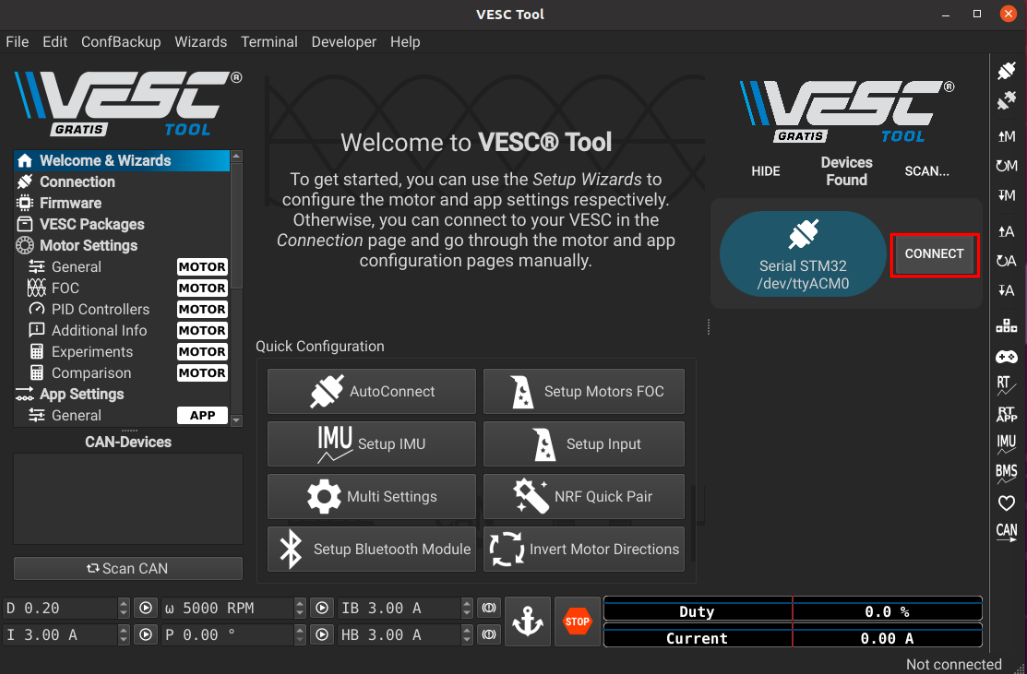
Task: Open Setup Bluetooth Module
Action: point(371,549)
